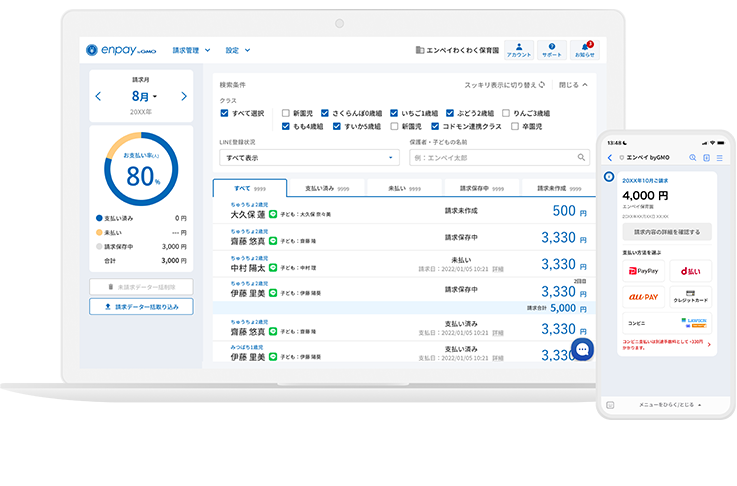Switch to 未払い tab
737x486 pixels.
[x=404, y=188]
